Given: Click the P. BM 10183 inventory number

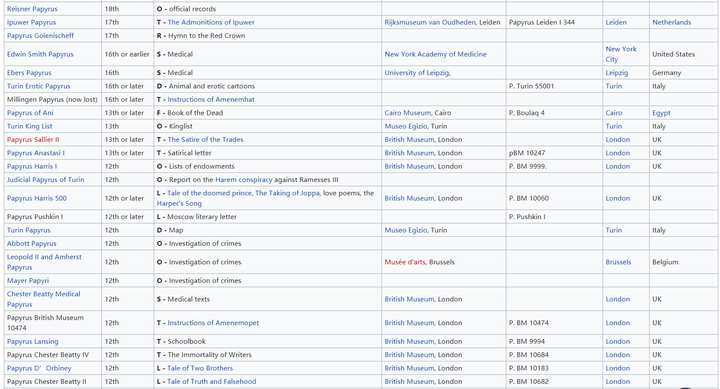Looking at the screenshot, I should pyautogui.click(x=529, y=368).
